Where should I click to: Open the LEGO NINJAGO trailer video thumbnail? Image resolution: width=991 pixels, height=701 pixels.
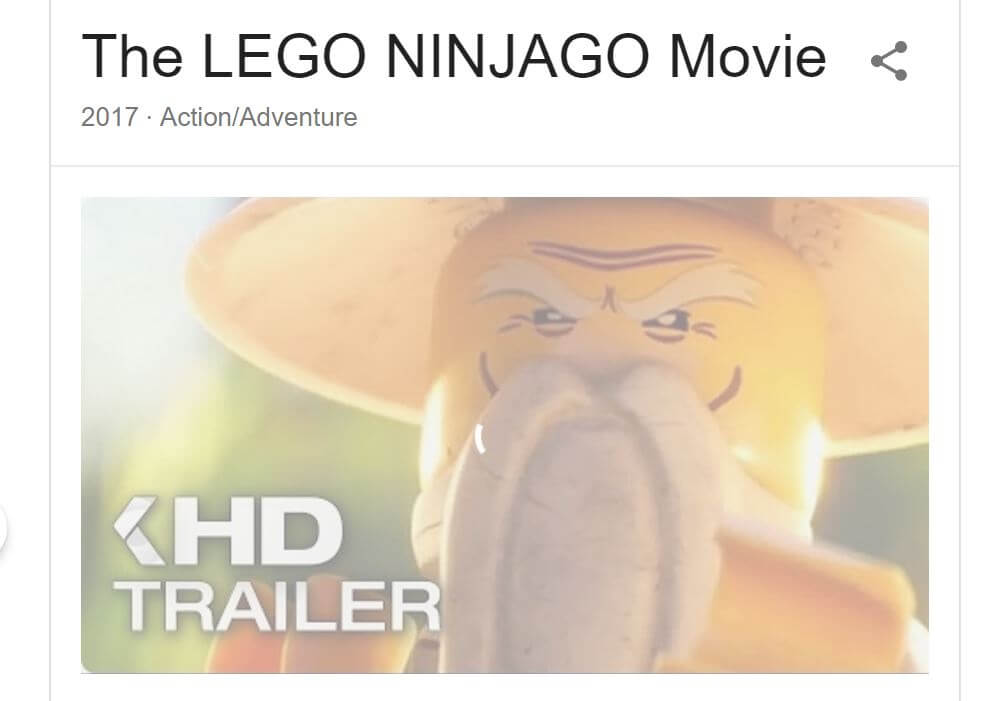pyautogui.click(x=504, y=435)
